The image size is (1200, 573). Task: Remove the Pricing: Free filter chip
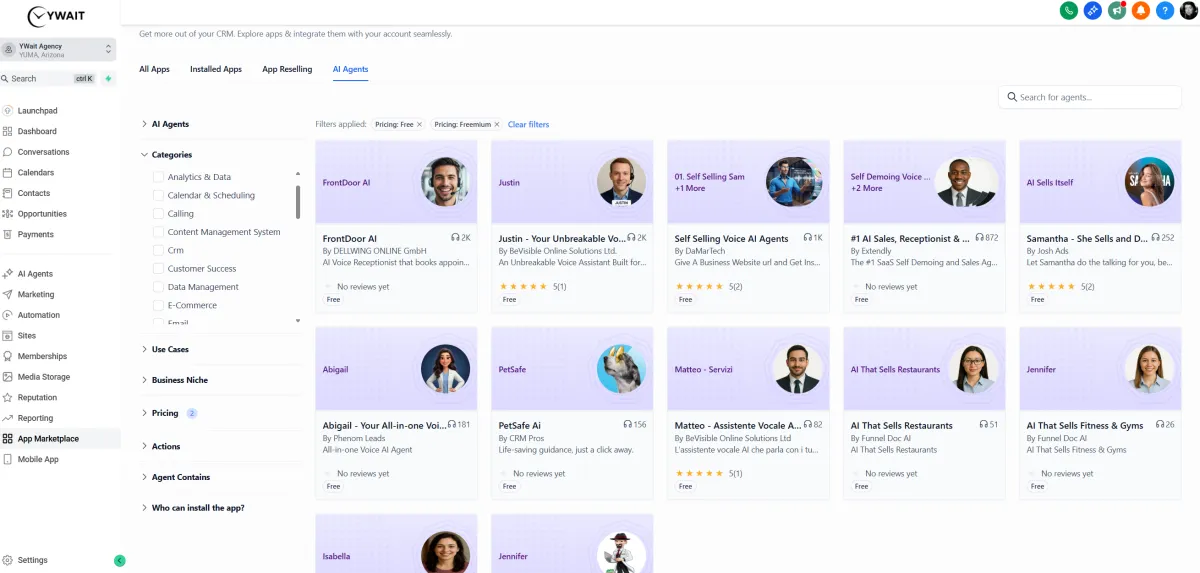tap(419, 124)
